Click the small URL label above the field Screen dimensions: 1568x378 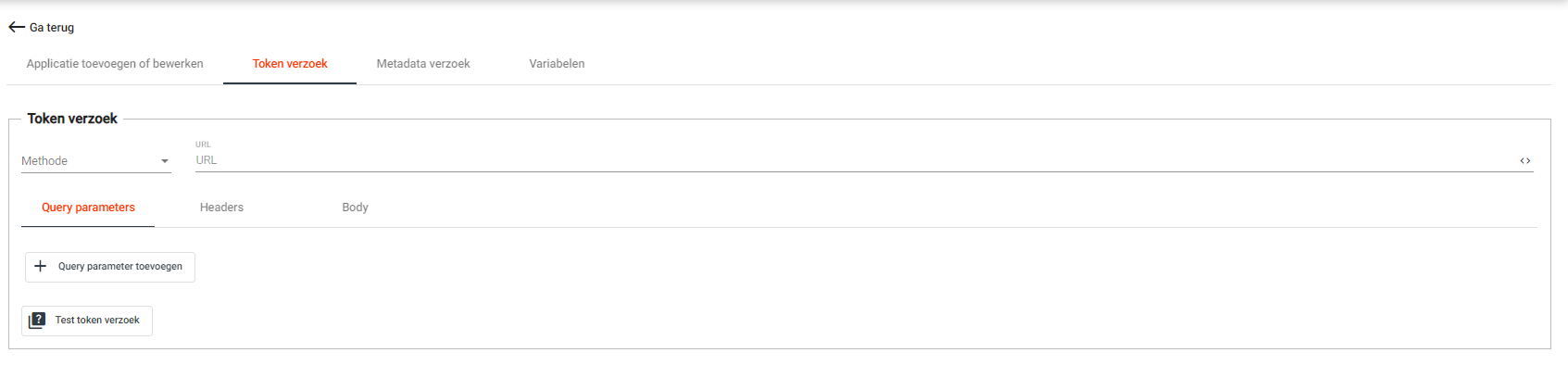coord(203,145)
